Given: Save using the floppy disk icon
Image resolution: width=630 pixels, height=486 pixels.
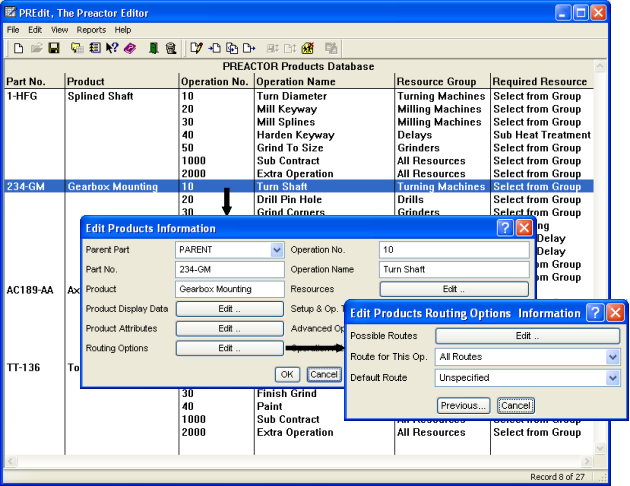Looking at the screenshot, I should (x=54, y=49).
